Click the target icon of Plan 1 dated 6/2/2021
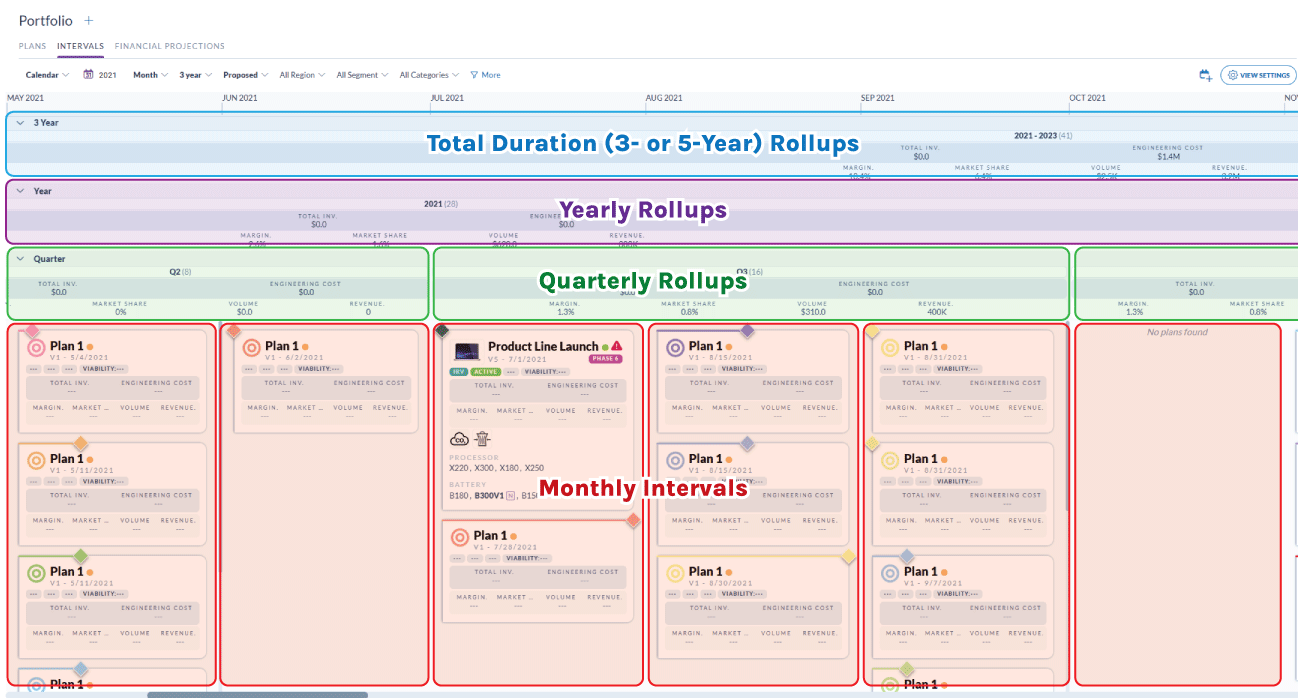1298x698 pixels. (x=251, y=348)
